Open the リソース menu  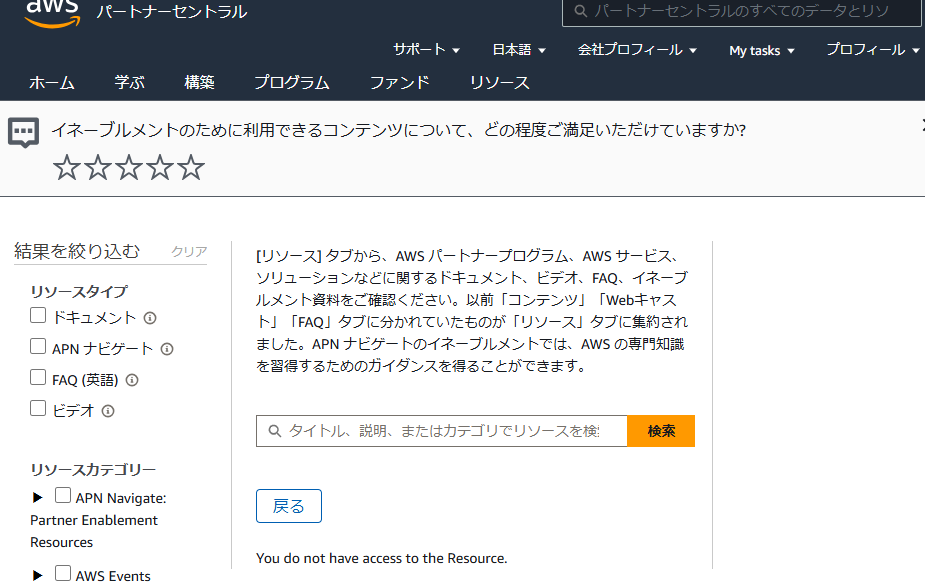click(x=500, y=83)
